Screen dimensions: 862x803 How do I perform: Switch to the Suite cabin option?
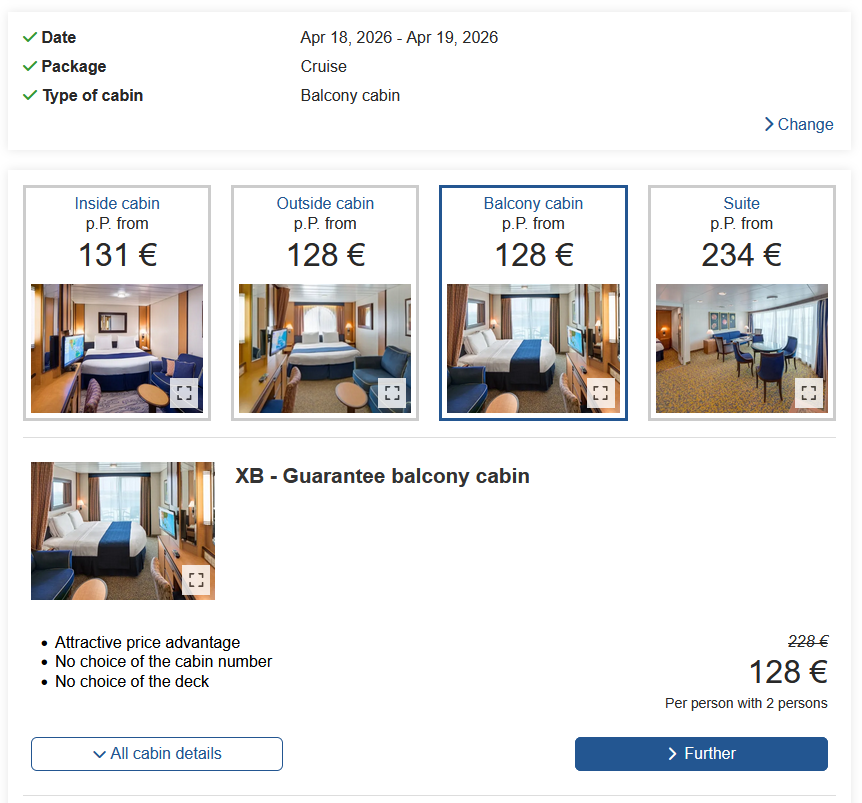pyautogui.click(x=741, y=204)
